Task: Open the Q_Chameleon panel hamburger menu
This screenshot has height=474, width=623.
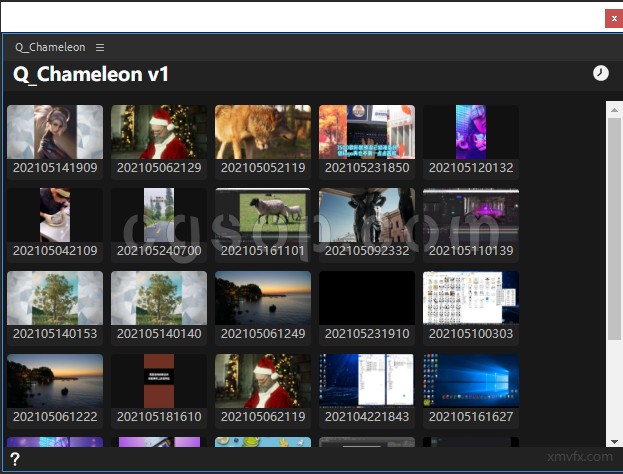Action: point(100,48)
